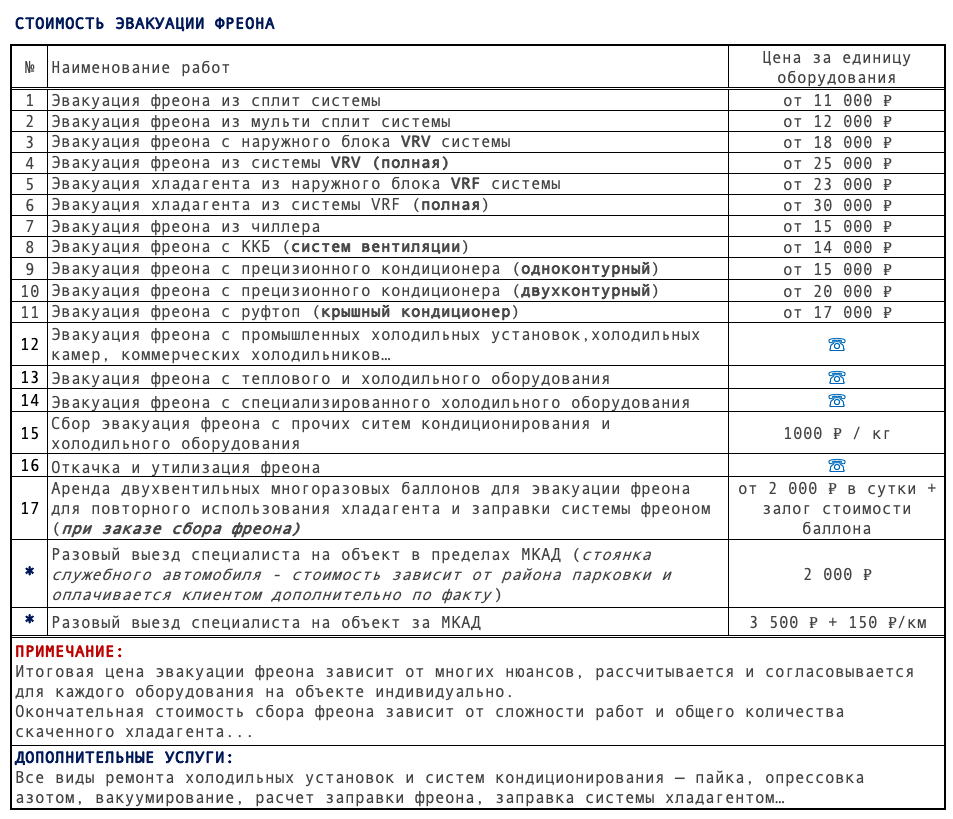Select Эвакуация фреона из мульти сплит системы
953x819 pixels.
(x=250, y=122)
